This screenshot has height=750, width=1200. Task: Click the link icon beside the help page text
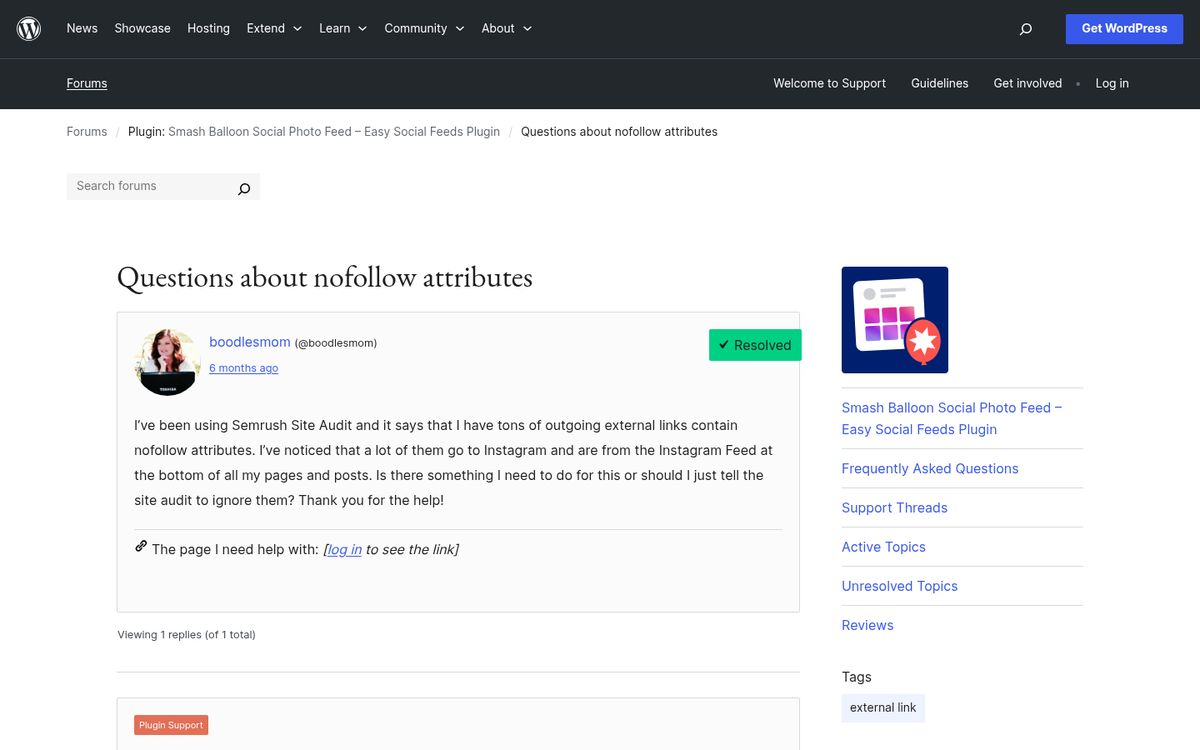[140, 546]
